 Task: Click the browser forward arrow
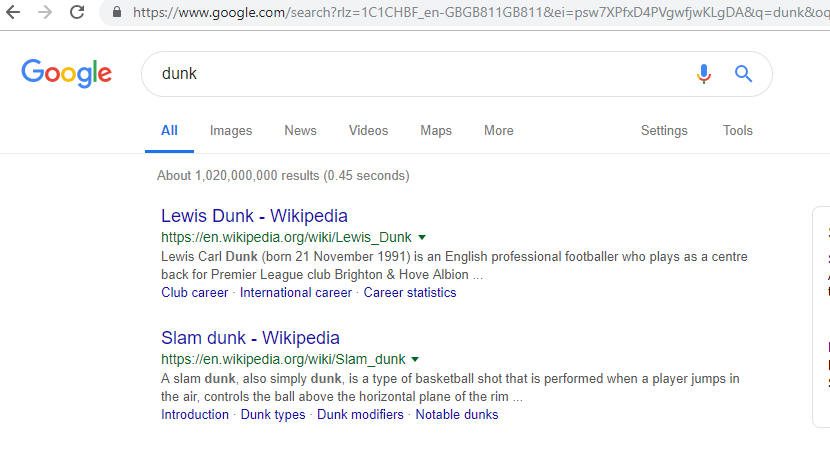[46, 12]
